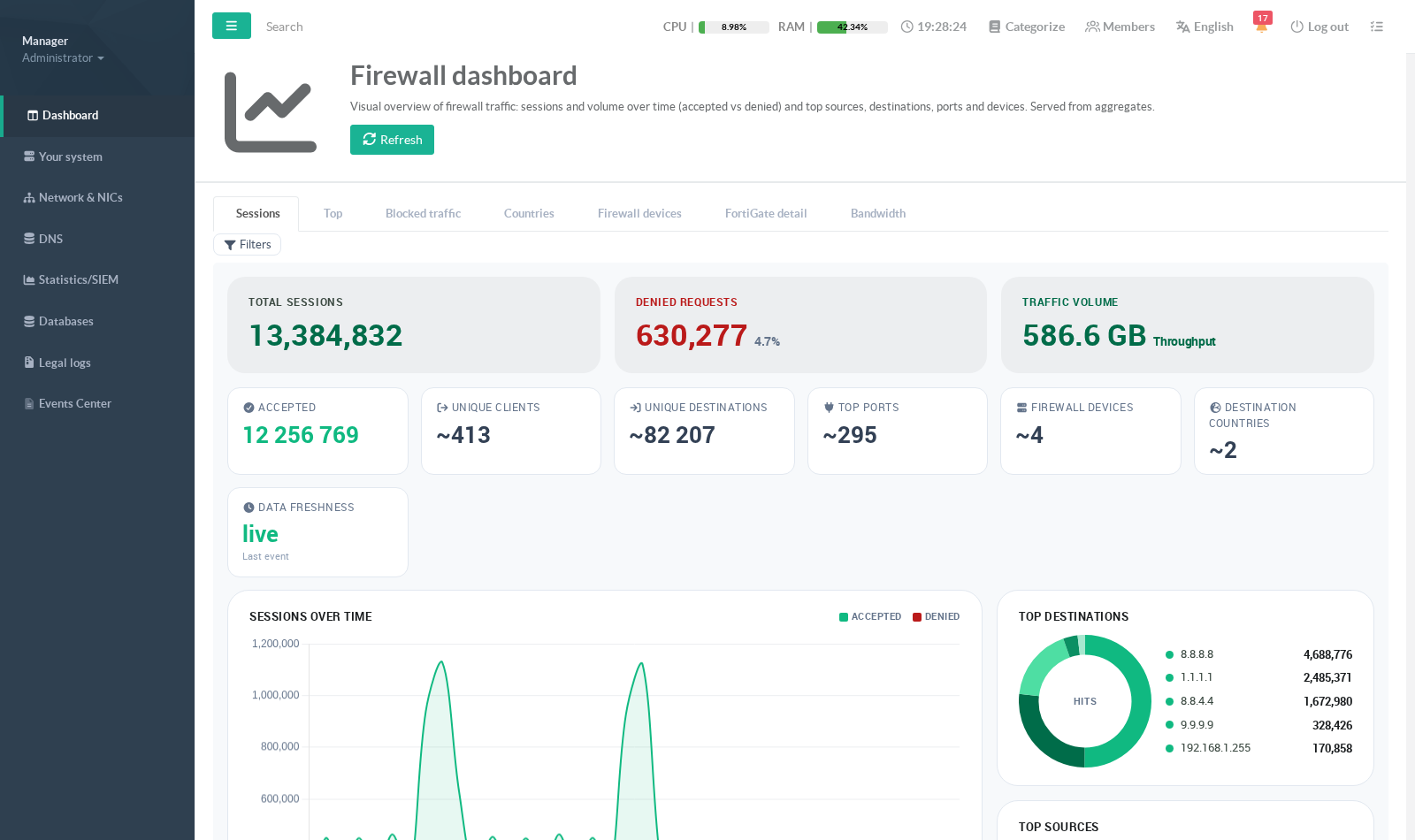Click the Members people icon
The image size is (1415, 840).
(x=1092, y=27)
